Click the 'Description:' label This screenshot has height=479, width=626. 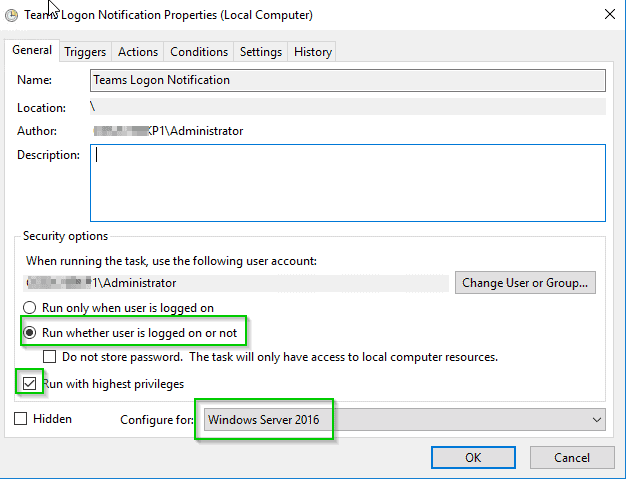click(x=48, y=155)
